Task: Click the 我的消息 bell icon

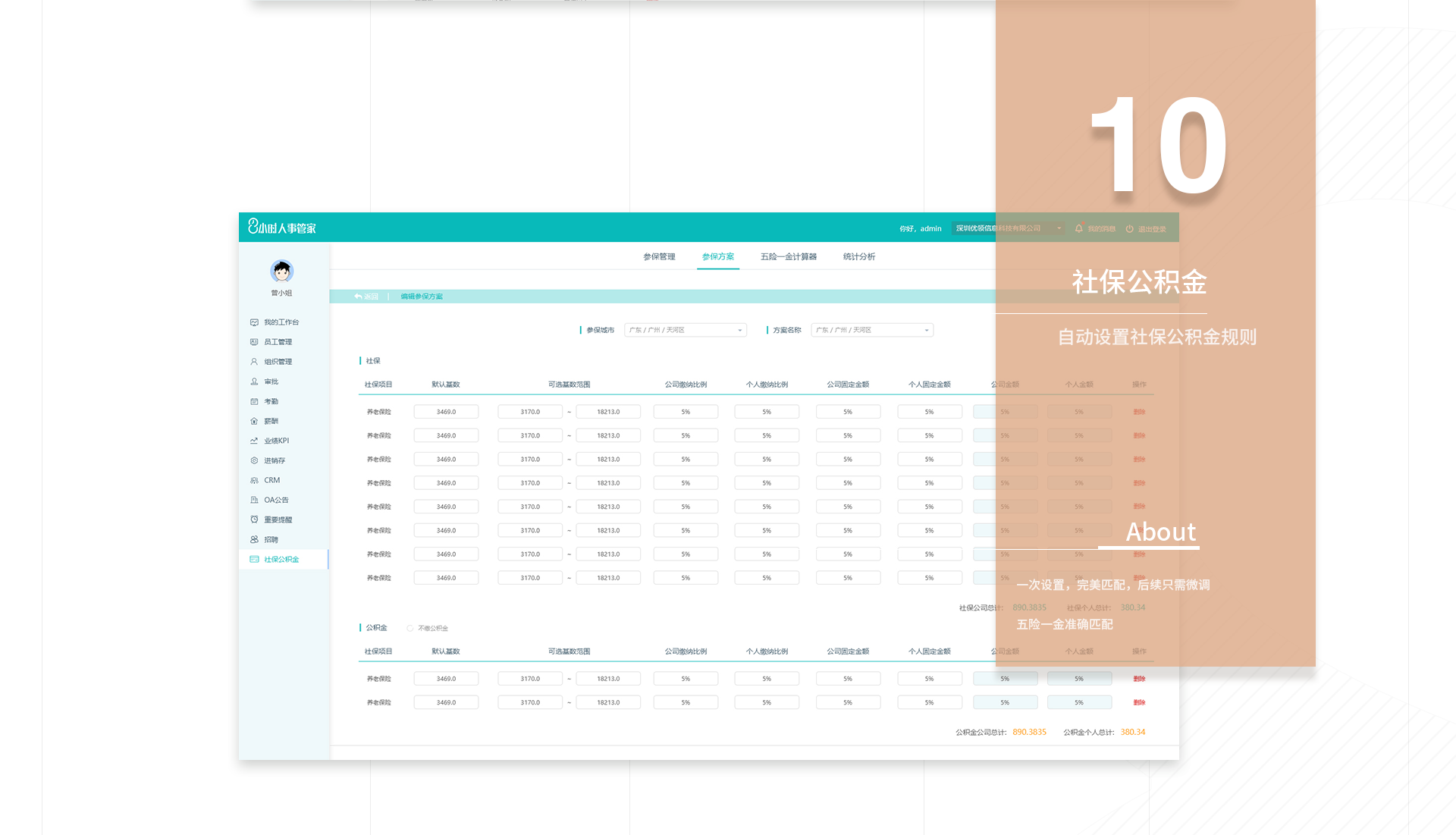Action: [x=1078, y=228]
